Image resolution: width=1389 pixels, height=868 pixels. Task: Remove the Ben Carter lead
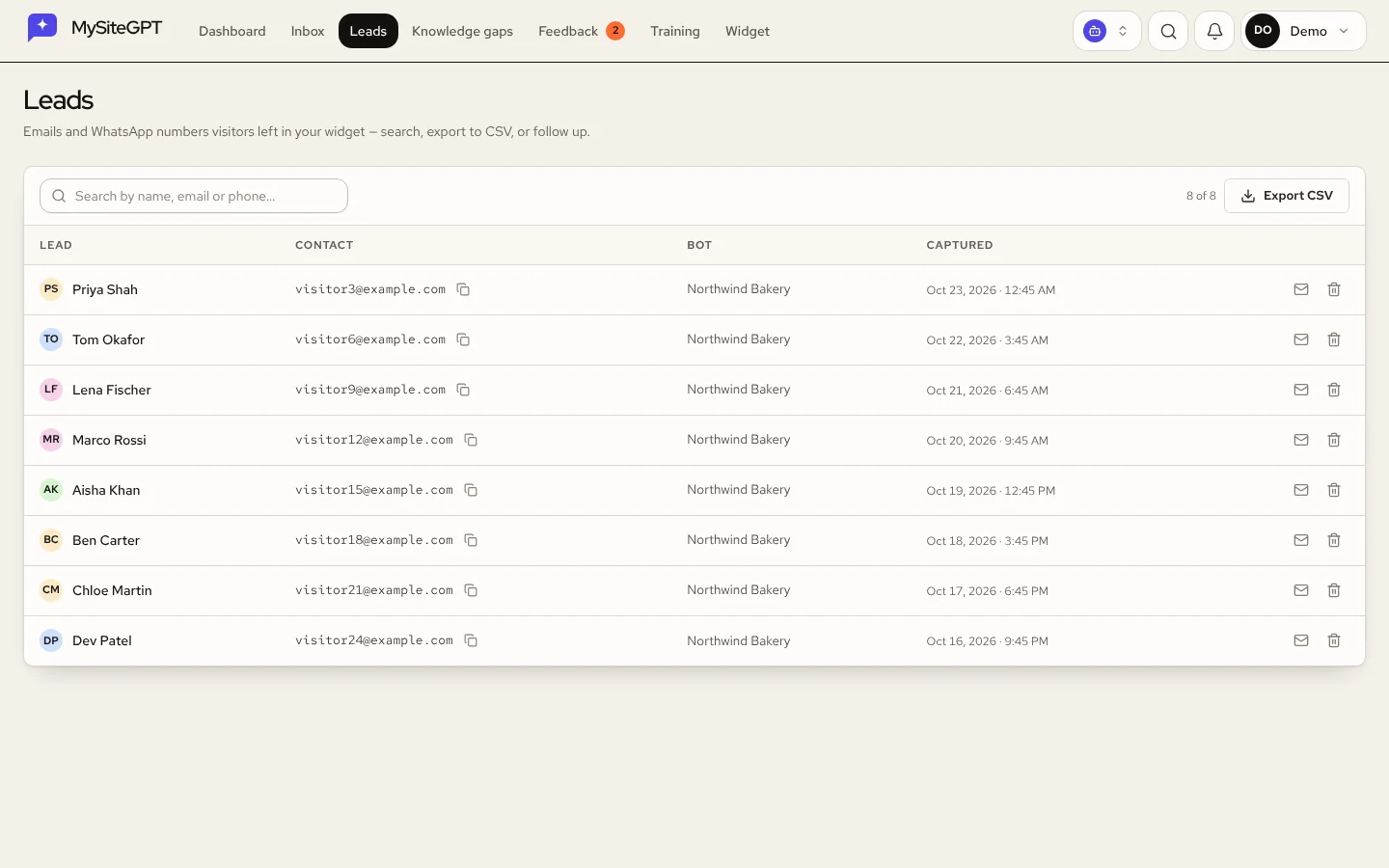point(1334,540)
